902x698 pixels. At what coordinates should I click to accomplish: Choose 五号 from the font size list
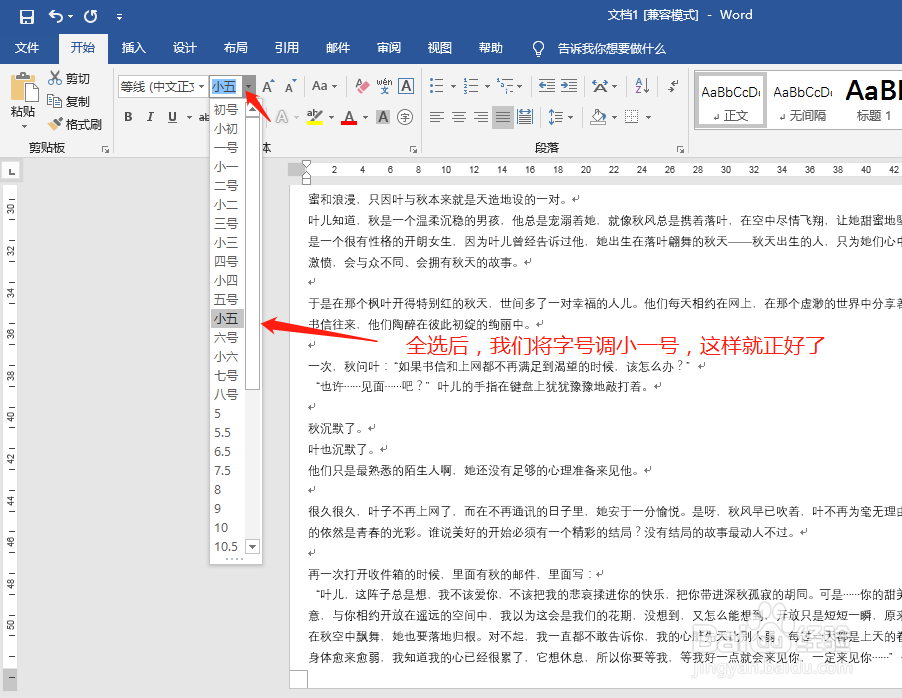tap(226, 299)
